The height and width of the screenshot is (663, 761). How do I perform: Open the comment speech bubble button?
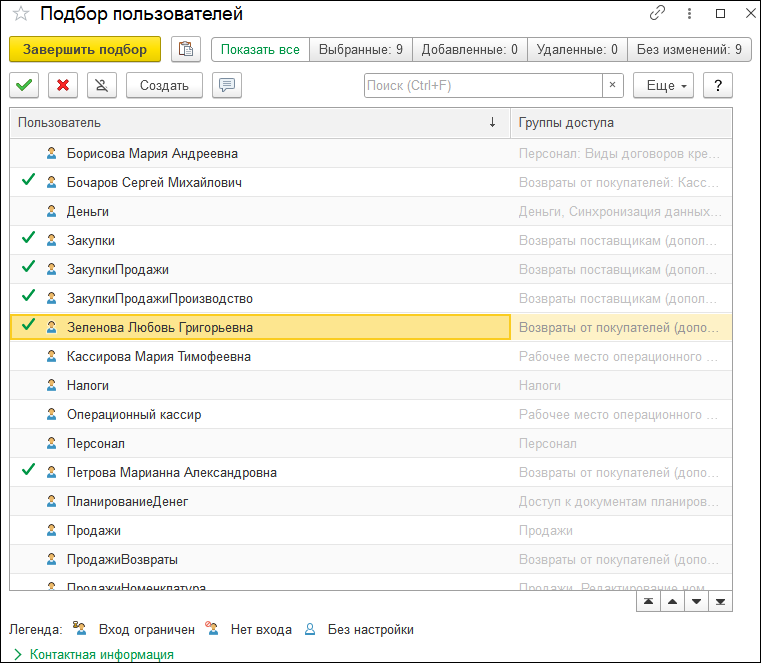227,85
